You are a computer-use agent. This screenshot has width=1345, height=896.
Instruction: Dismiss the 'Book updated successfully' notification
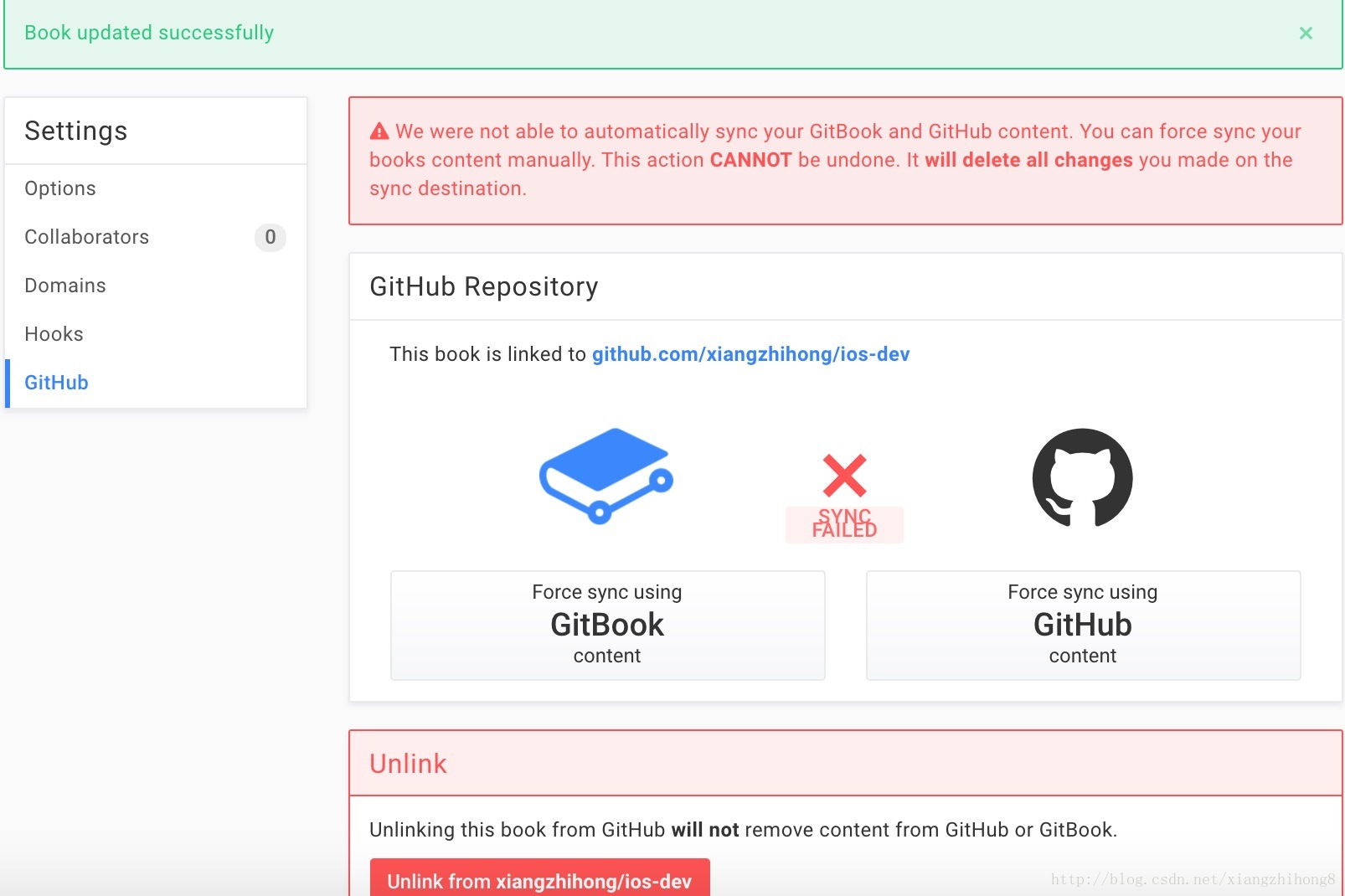click(x=1306, y=33)
